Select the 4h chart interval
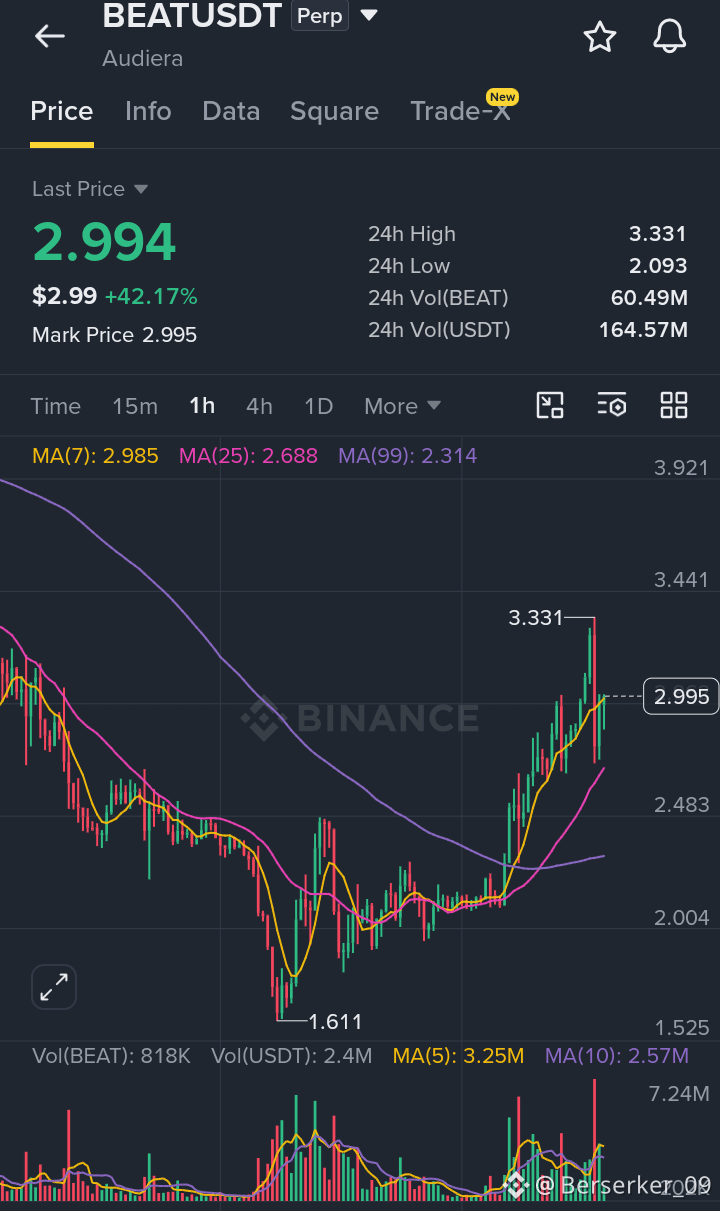This screenshot has width=720, height=1211. point(259,406)
